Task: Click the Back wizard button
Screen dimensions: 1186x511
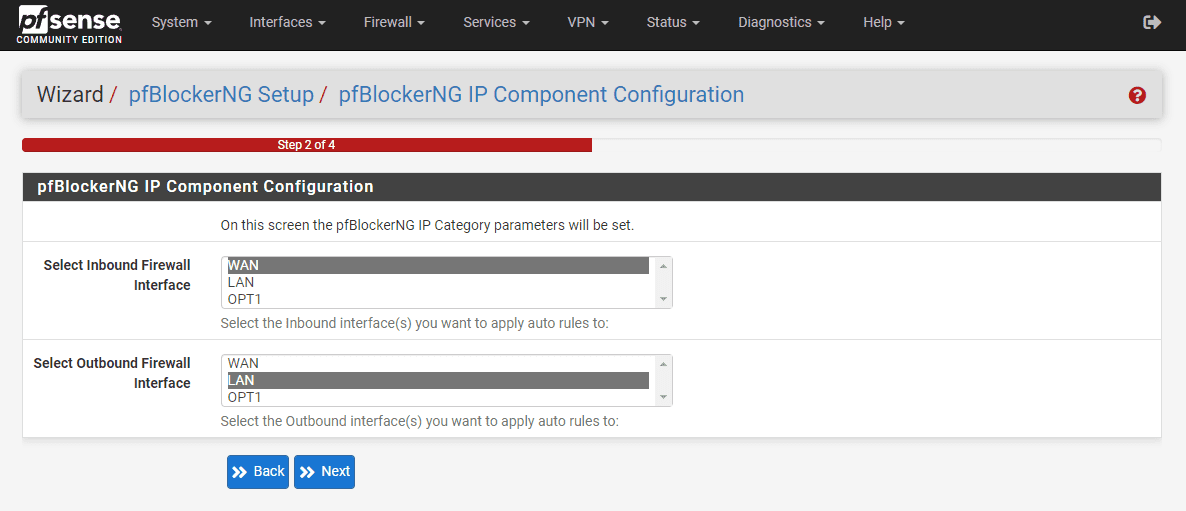Action: click(258, 472)
